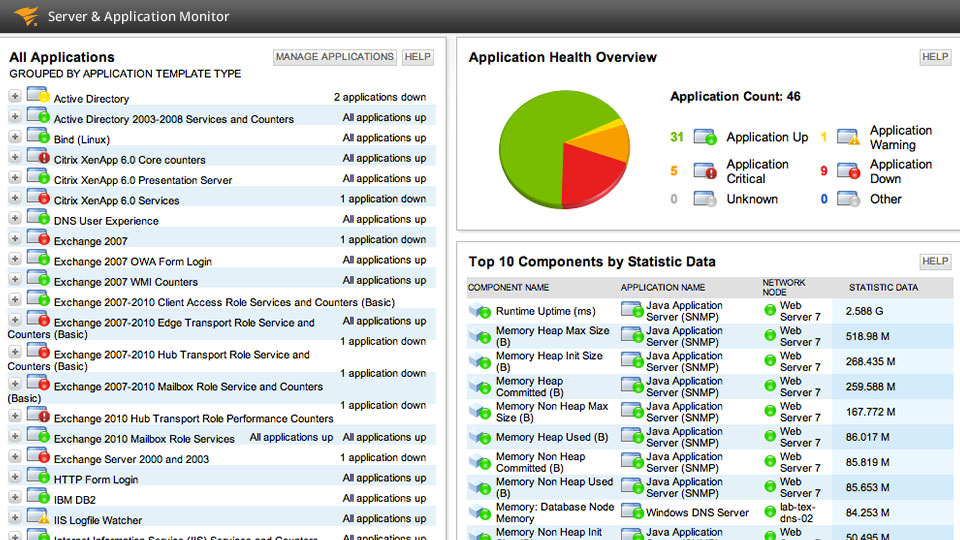Screen dimensions: 960x540
Task: Click the Bind (Linux) application status icon
Action: 38,136
